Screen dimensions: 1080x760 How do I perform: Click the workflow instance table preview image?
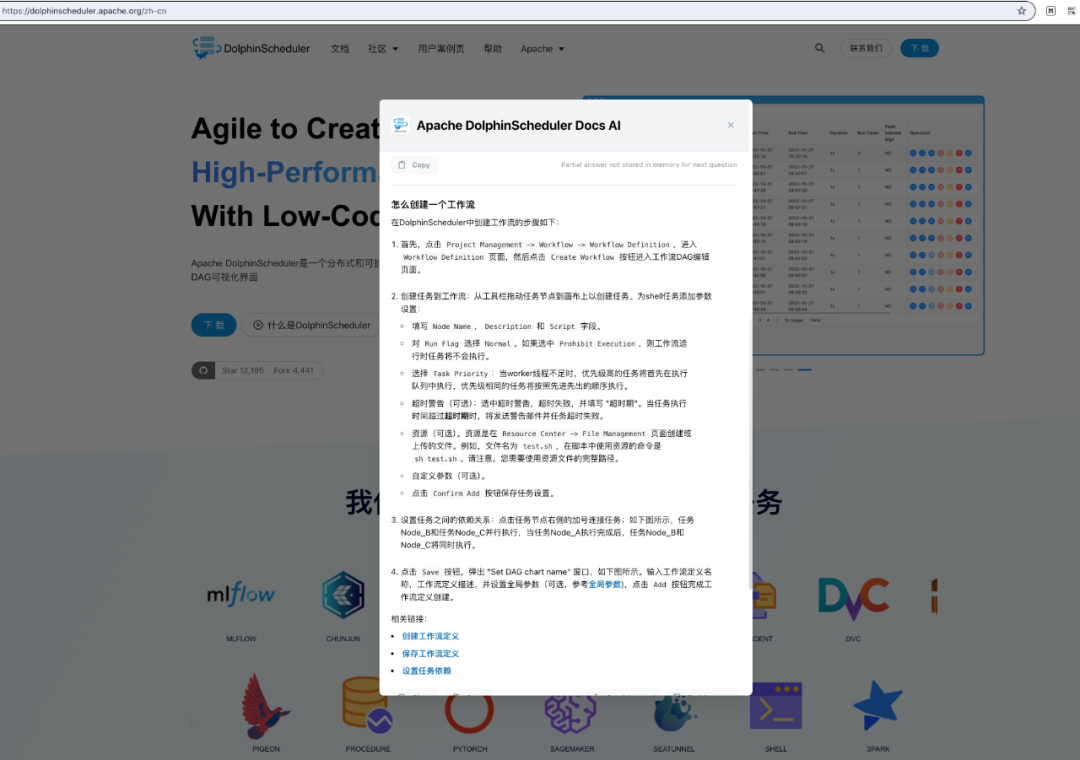click(868, 225)
